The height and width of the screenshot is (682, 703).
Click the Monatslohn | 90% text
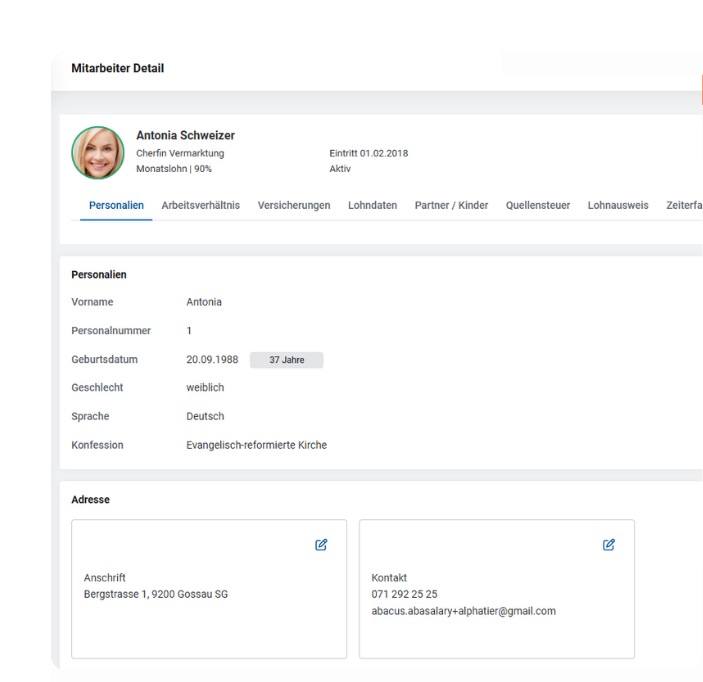(174, 169)
